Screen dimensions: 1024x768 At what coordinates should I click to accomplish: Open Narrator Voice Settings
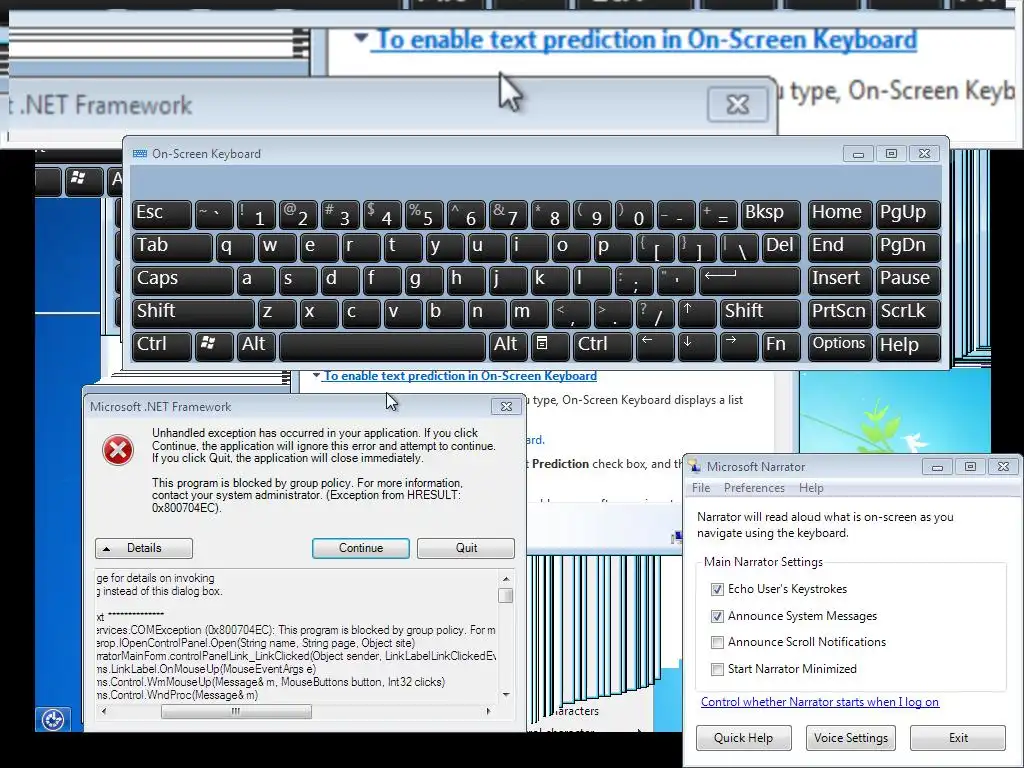coord(850,738)
